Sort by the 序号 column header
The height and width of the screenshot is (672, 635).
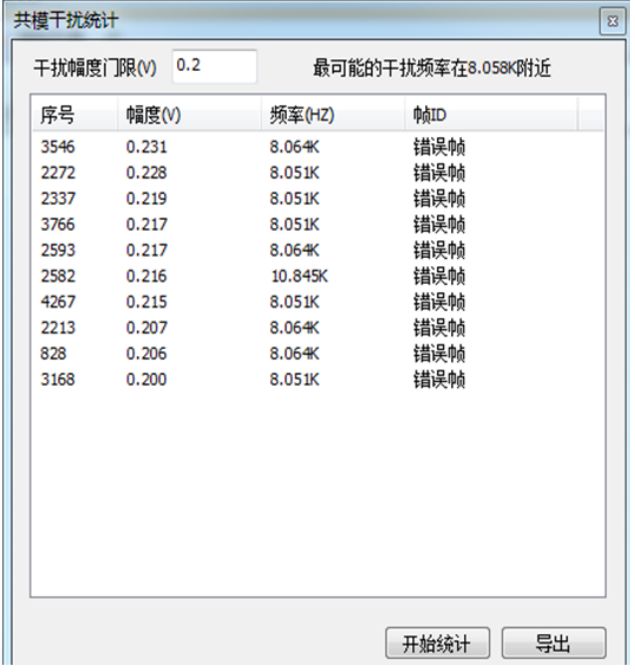(75, 114)
